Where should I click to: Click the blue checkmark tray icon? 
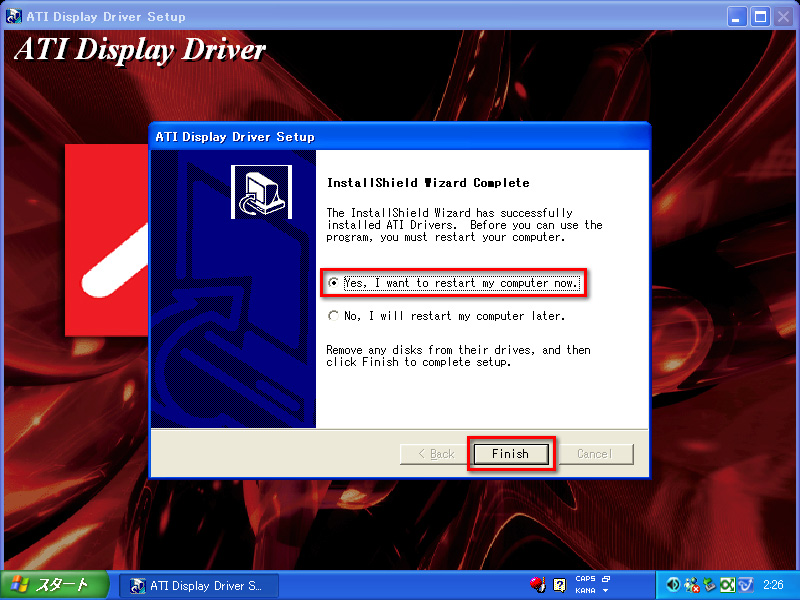745,585
